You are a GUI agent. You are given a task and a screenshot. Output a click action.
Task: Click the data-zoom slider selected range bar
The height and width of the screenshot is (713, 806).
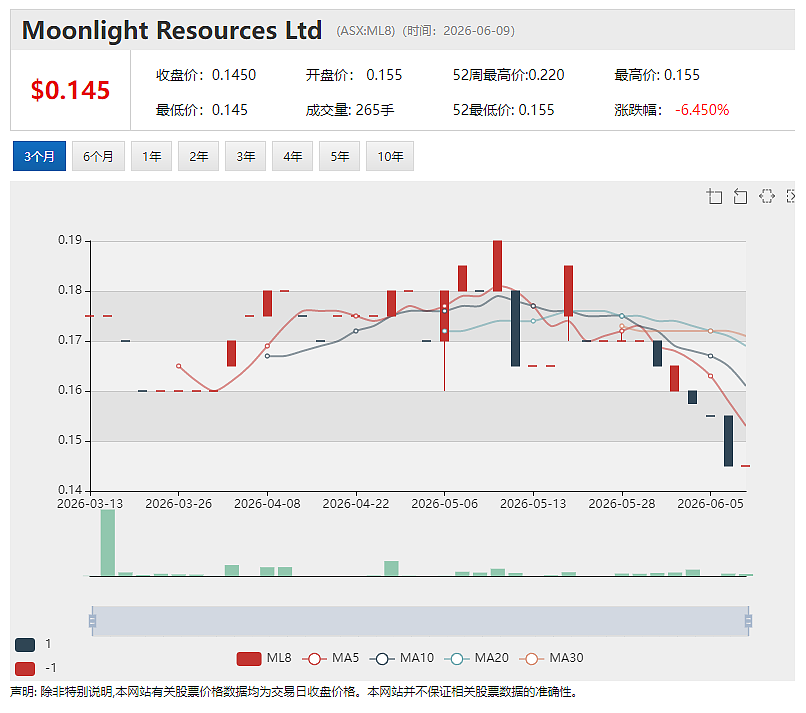[420, 621]
